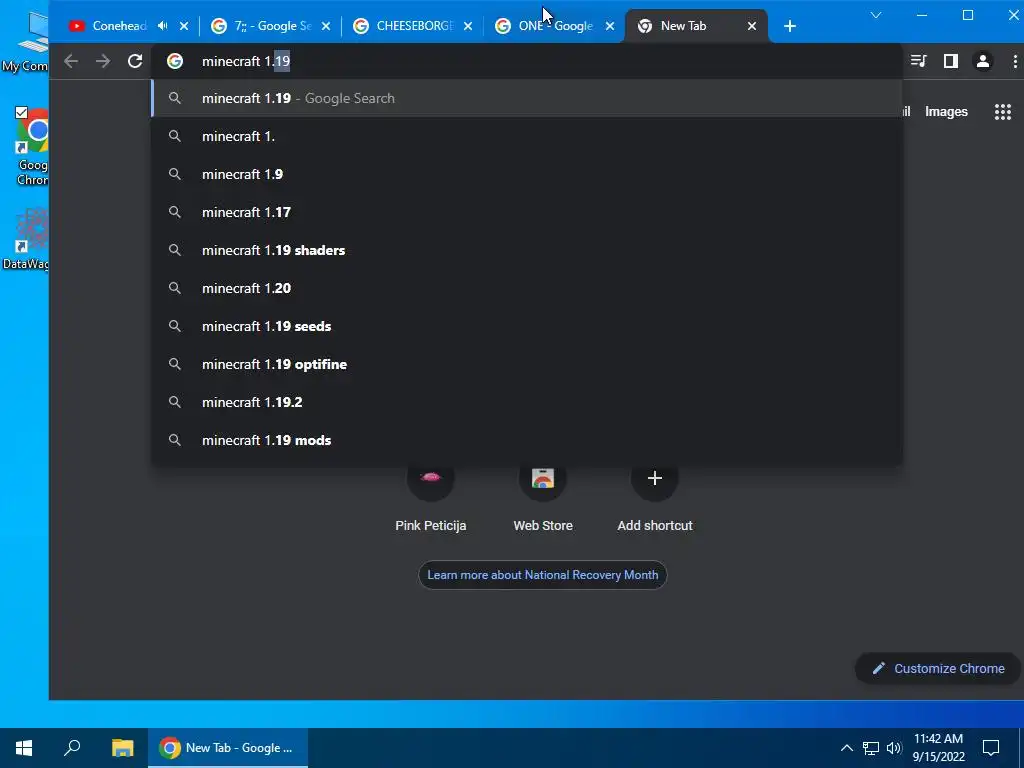1024x768 pixels.
Task: Switch to the 'ONE - Google' tab
Action: point(552,26)
